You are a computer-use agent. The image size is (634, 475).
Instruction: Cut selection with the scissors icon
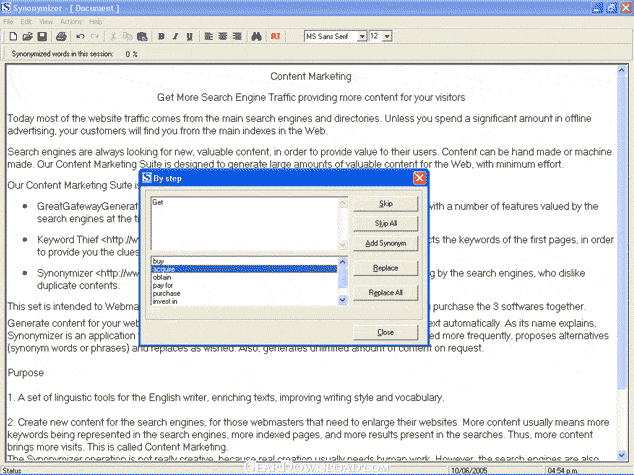(x=114, y=36)
